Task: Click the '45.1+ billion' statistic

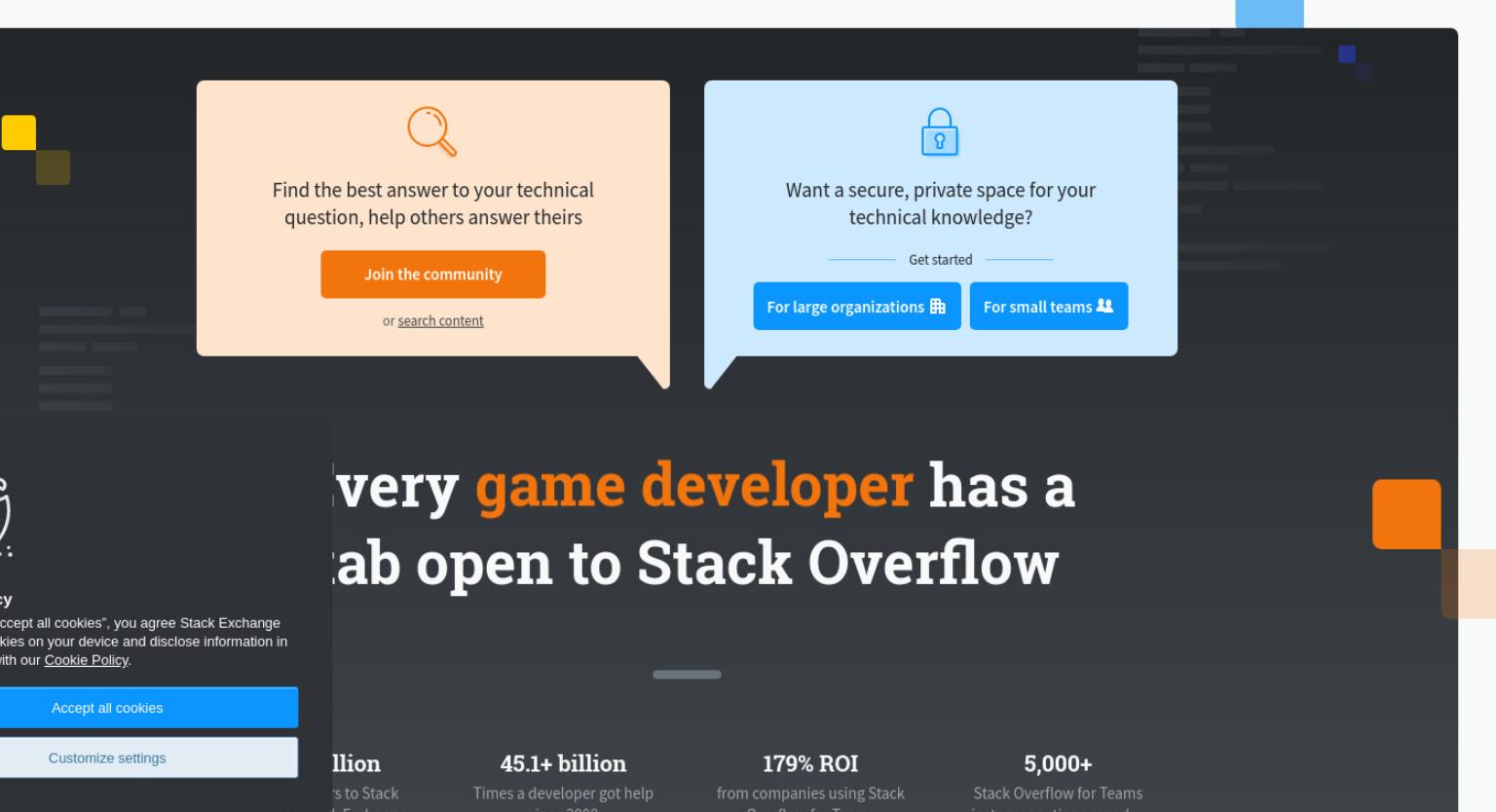Action: pyautogui.click(x=563, y=763)
